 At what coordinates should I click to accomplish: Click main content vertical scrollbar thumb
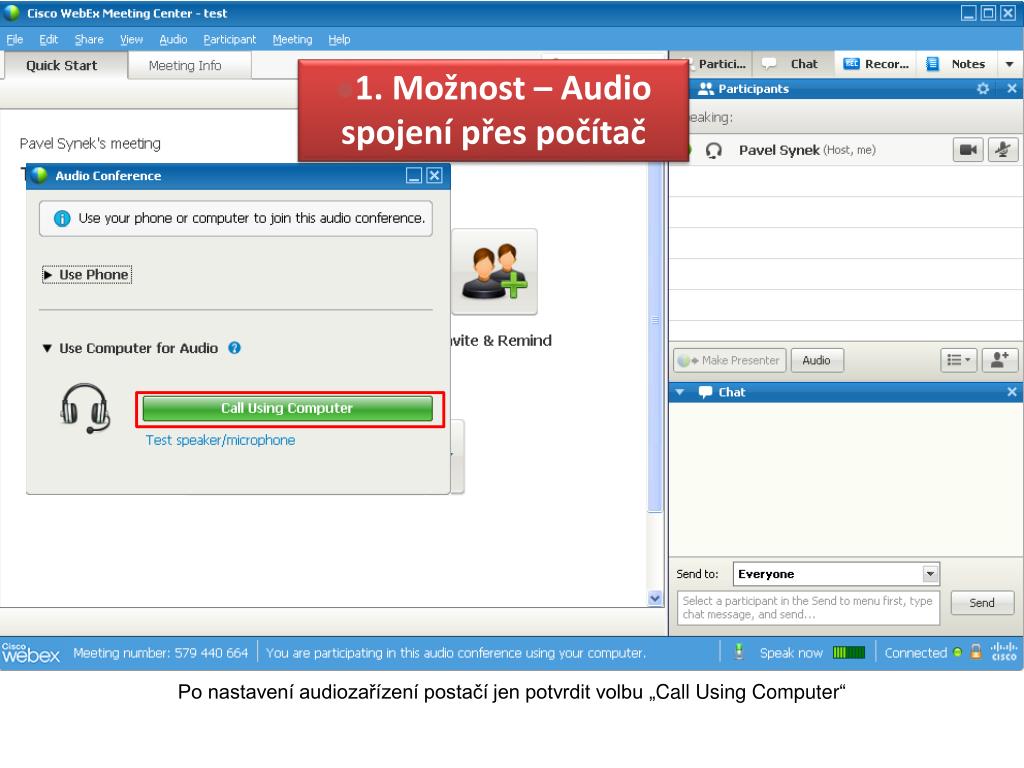point(655,337)
